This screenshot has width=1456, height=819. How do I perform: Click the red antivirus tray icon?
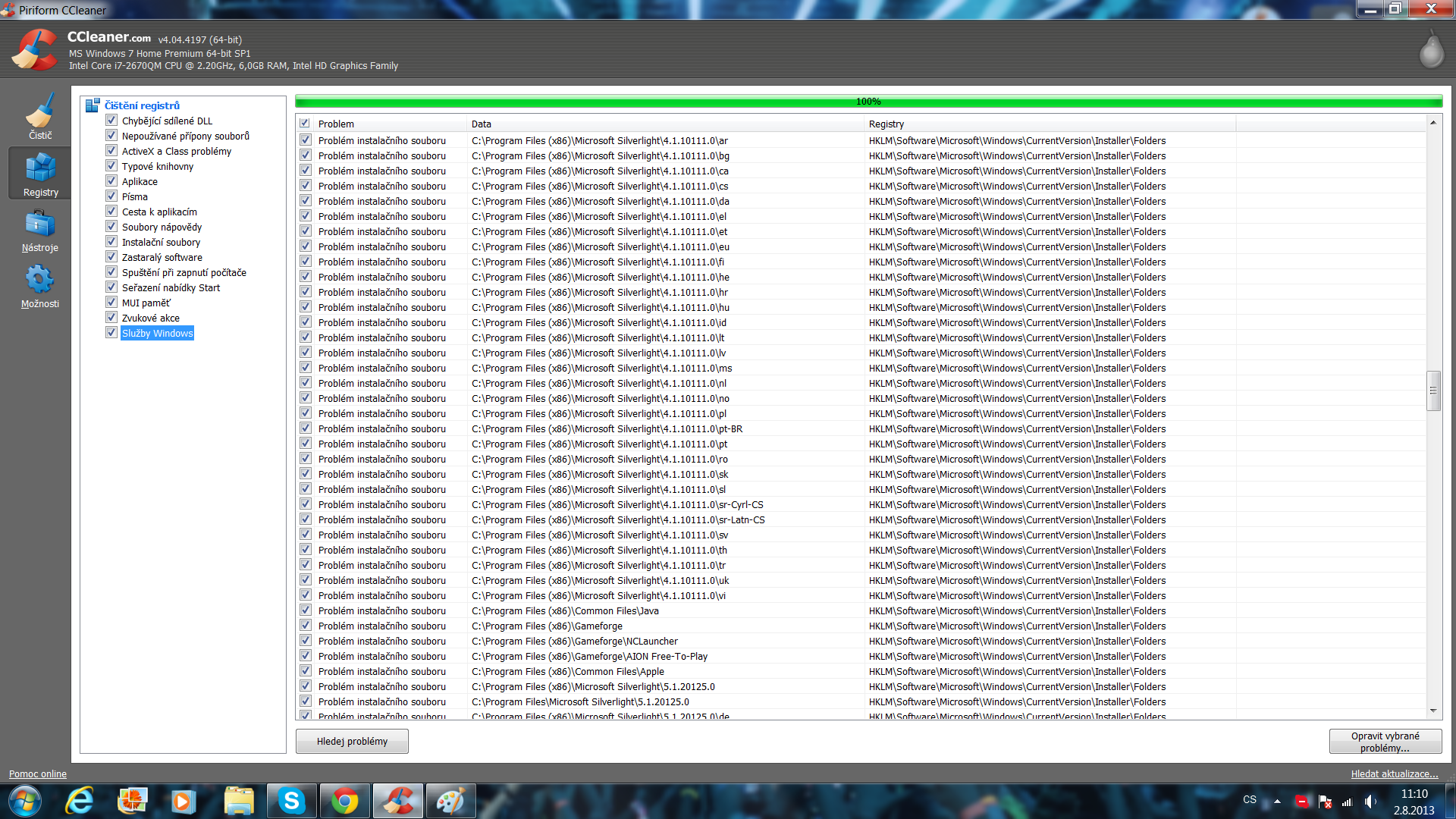1301,802
